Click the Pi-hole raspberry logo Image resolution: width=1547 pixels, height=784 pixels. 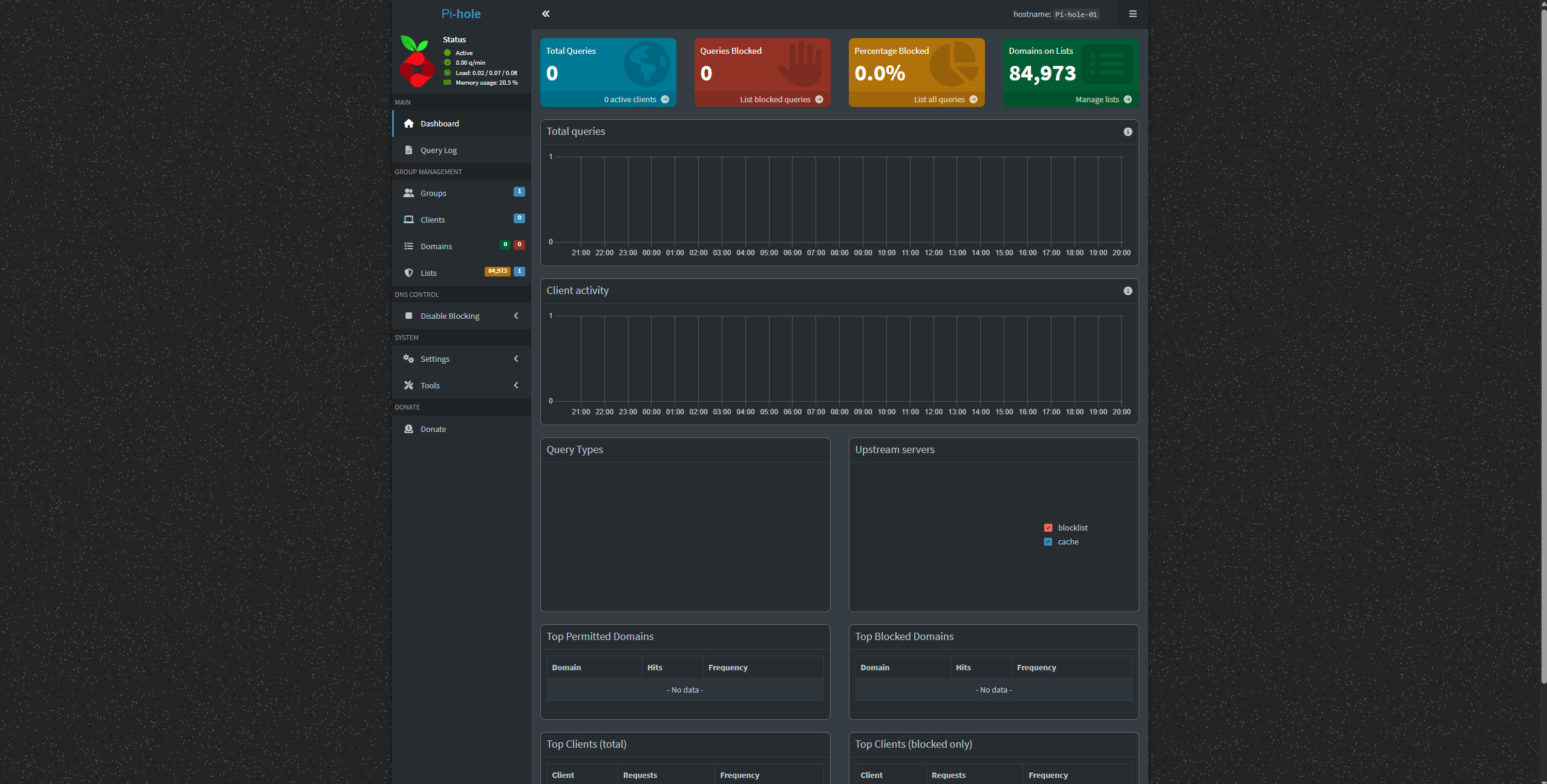[416, 61]
